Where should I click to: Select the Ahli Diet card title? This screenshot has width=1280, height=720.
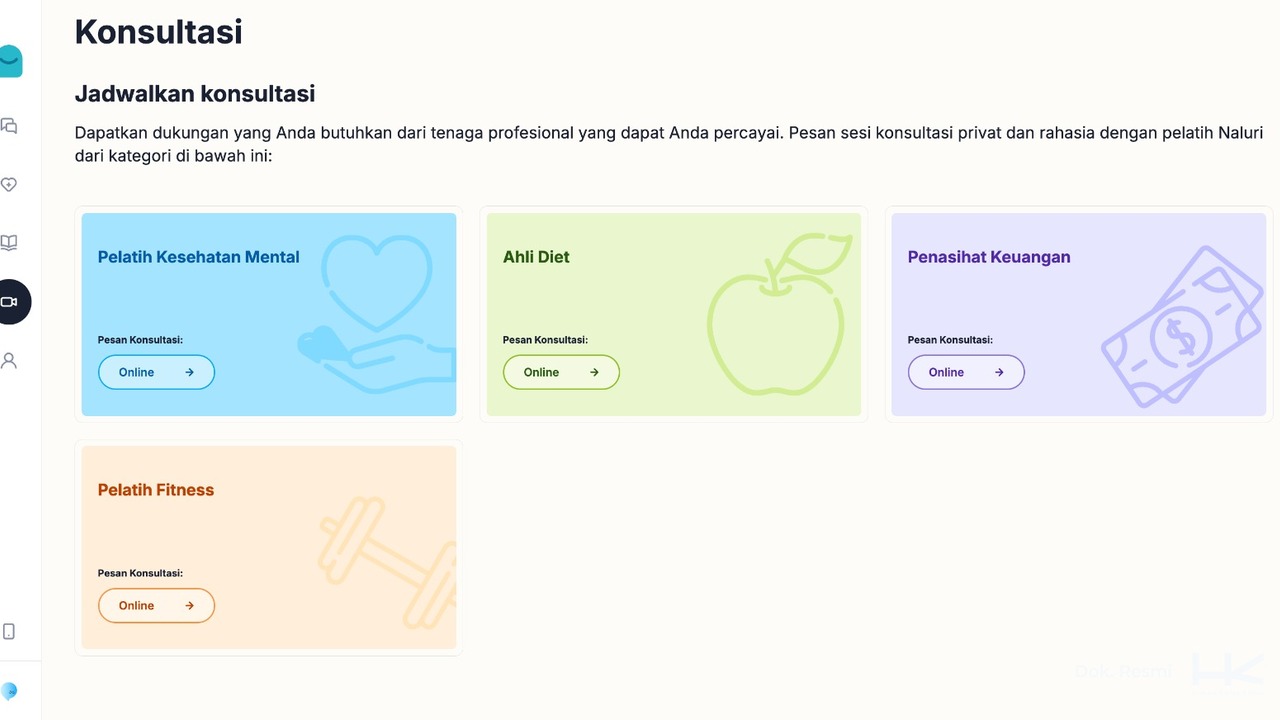point(536,257)
